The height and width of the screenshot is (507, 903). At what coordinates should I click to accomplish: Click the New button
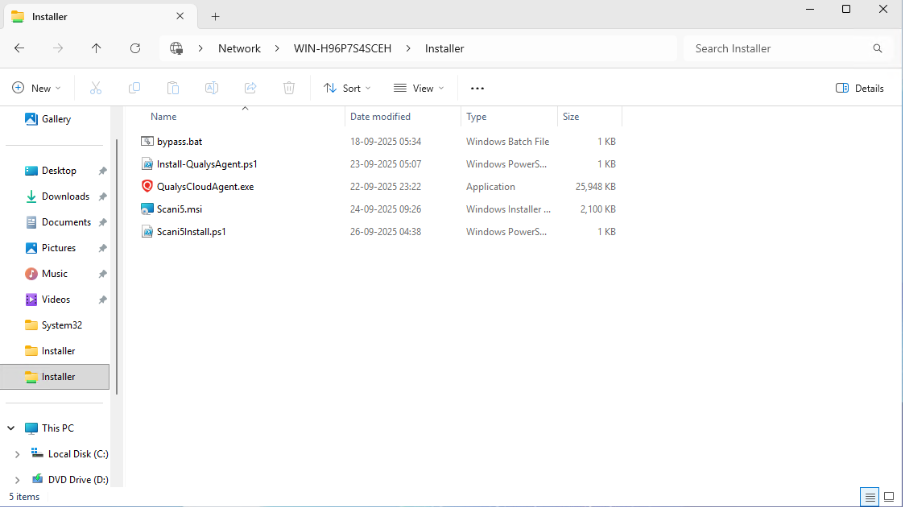(x=36, y=88)
